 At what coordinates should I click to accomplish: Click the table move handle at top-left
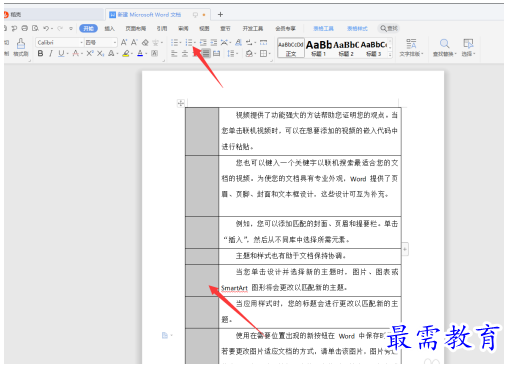(180, 103)
